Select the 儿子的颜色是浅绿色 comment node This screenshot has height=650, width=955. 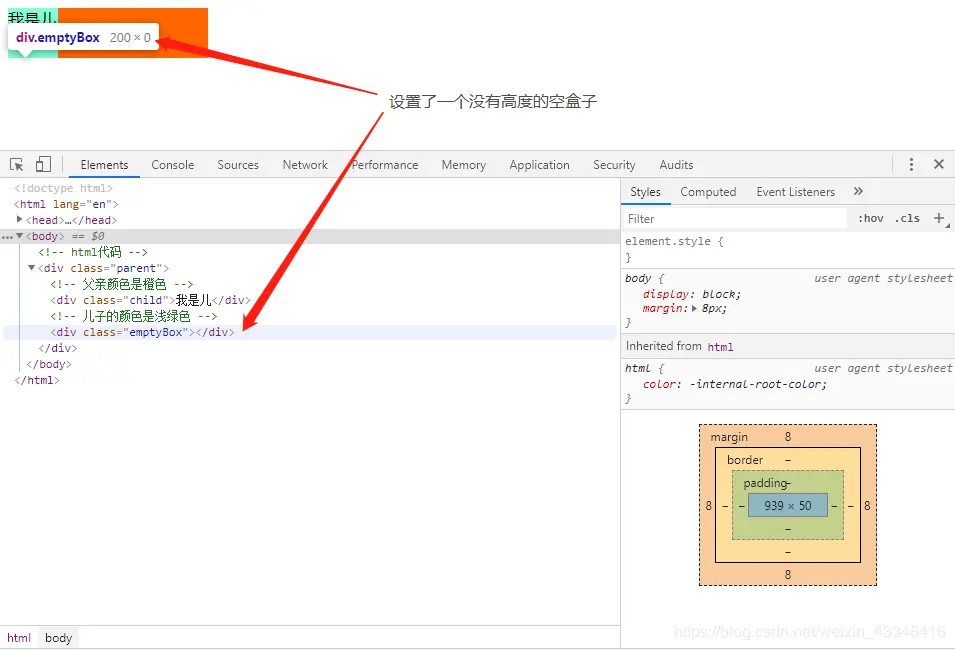click(x=133, y=316)
